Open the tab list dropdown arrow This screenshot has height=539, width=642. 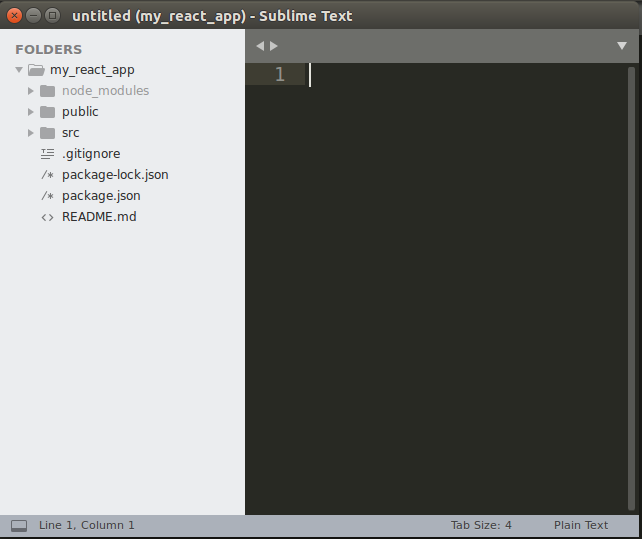[622, 45]
